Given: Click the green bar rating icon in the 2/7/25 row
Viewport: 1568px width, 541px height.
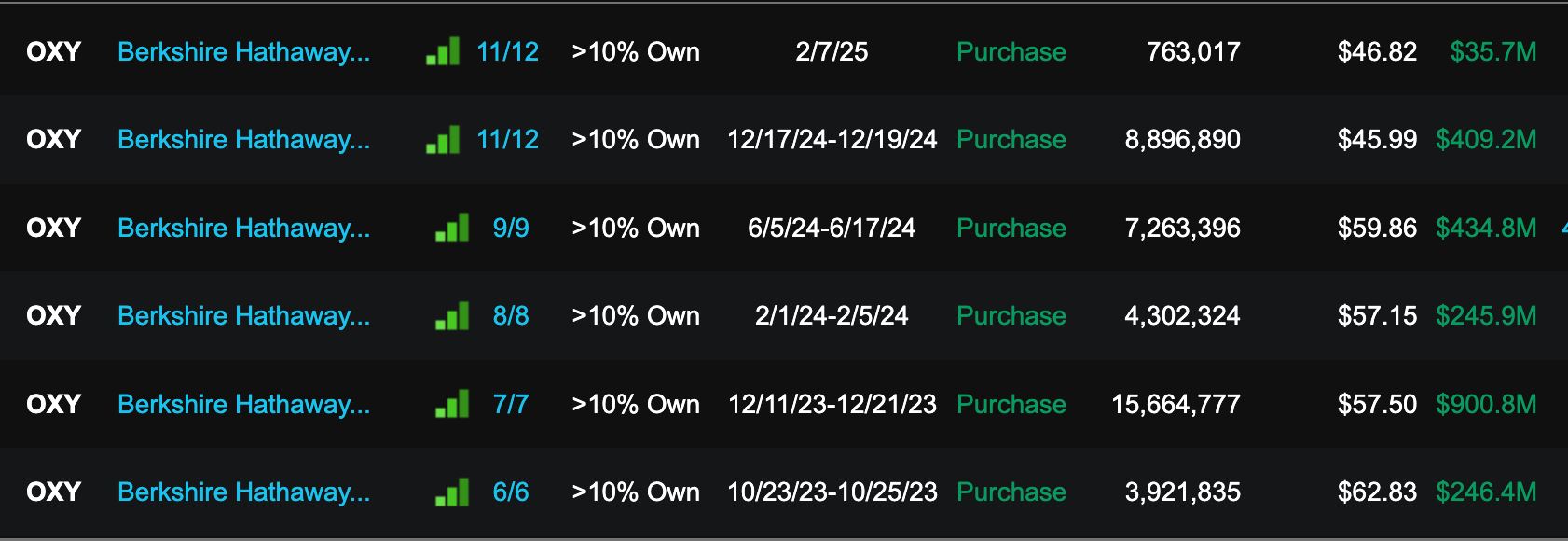Looking at the screenshot, I should click(443, 52).
